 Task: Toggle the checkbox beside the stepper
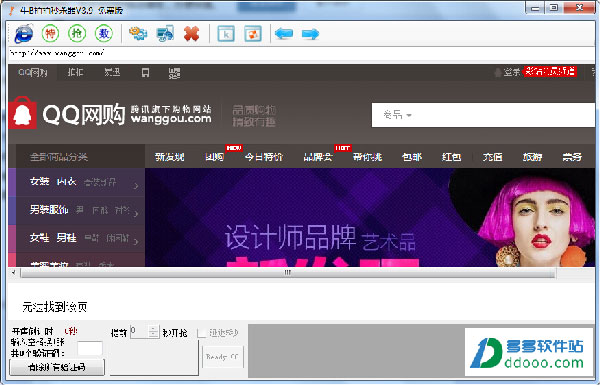[202, 333]
